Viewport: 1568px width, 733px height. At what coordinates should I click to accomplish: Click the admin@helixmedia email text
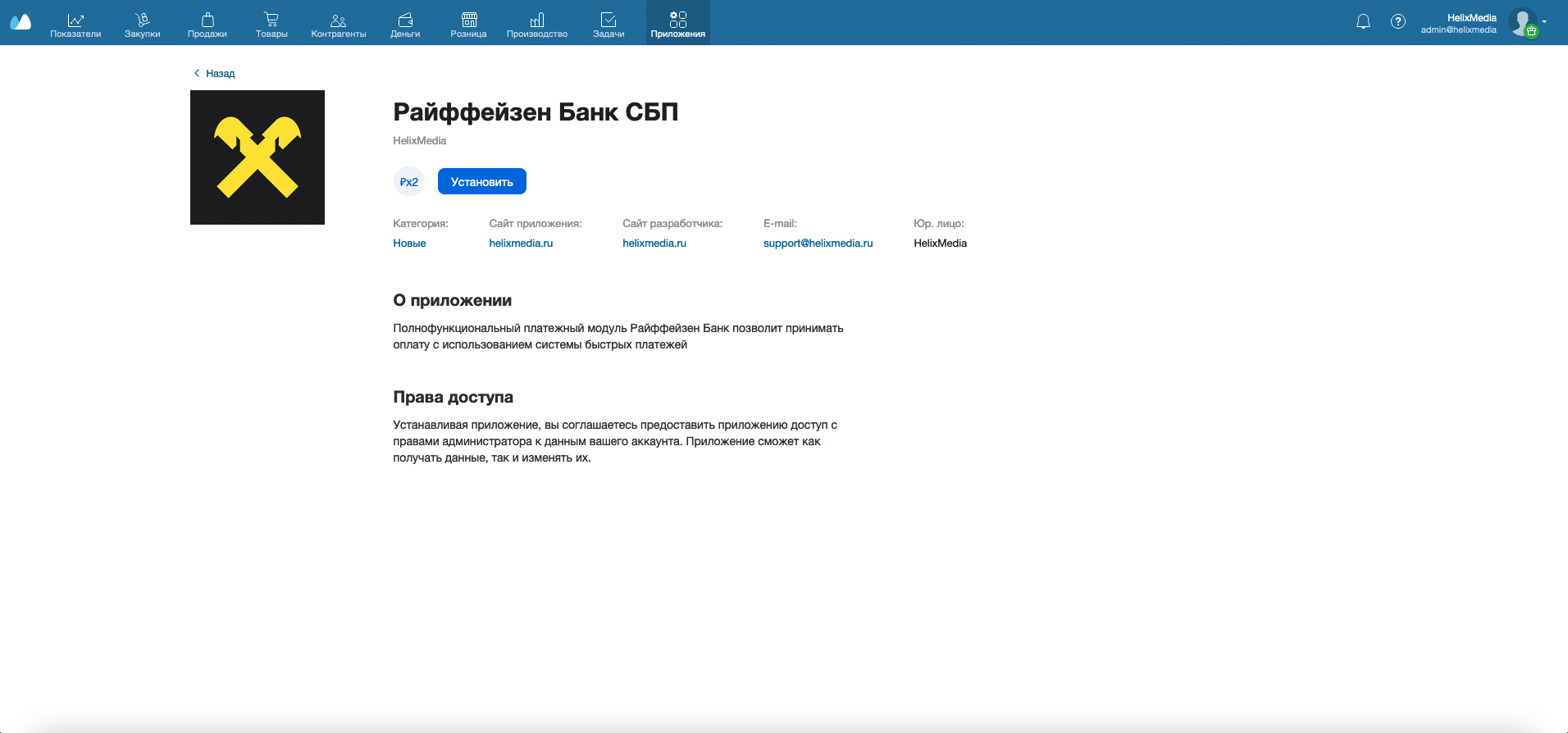[1459, 30]
